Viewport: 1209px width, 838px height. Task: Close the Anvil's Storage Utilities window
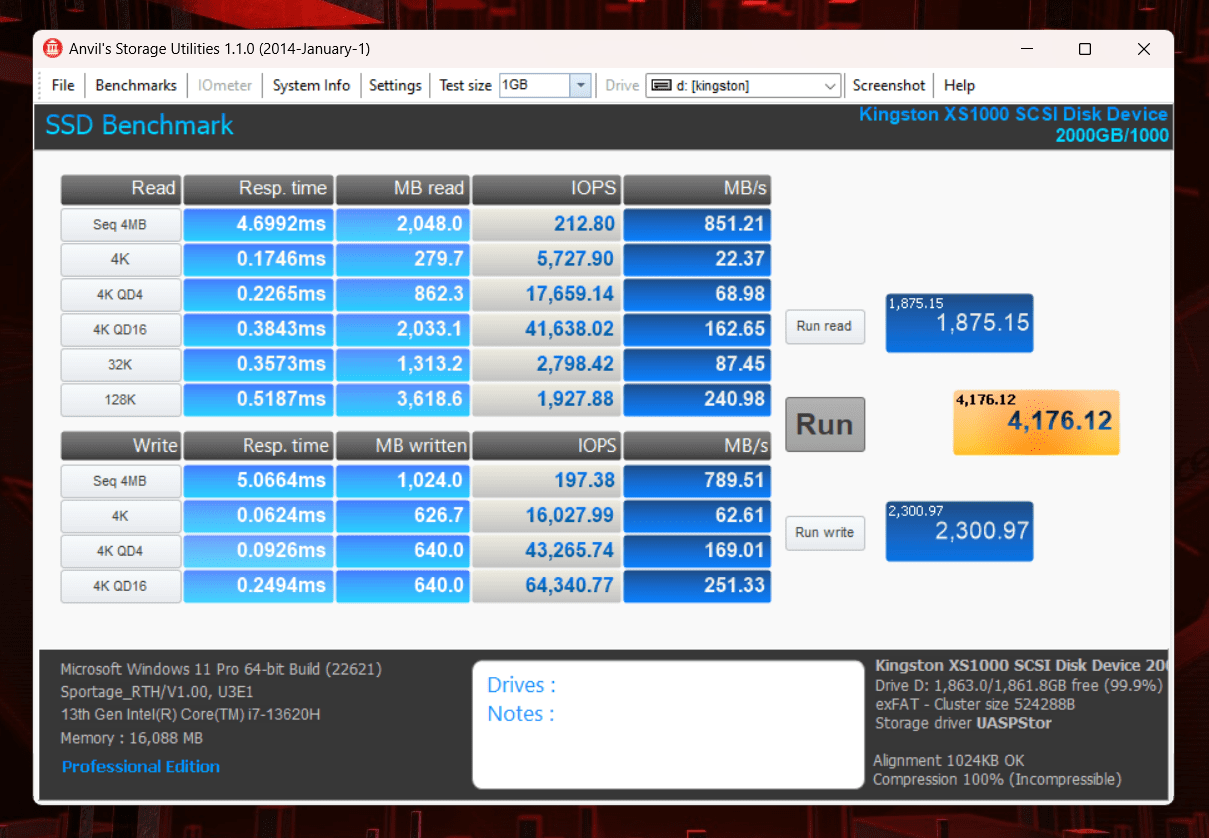[x=1144, y=49]
